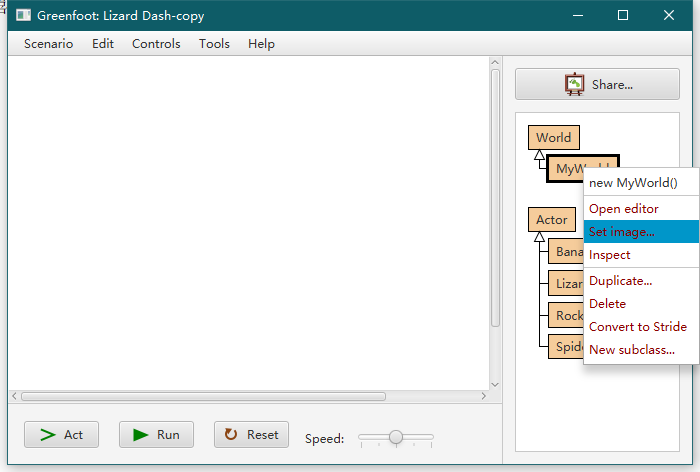Select the World class box
This screenshot has height=472, width=700.
pos(554,138)
